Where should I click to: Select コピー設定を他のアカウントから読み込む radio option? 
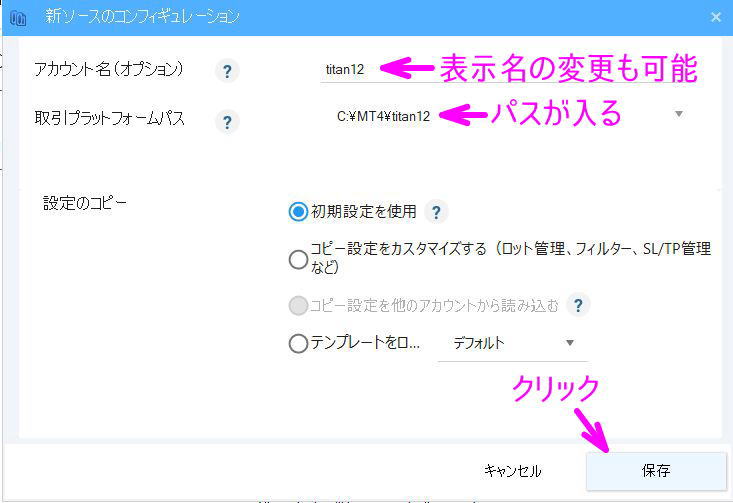298,305
